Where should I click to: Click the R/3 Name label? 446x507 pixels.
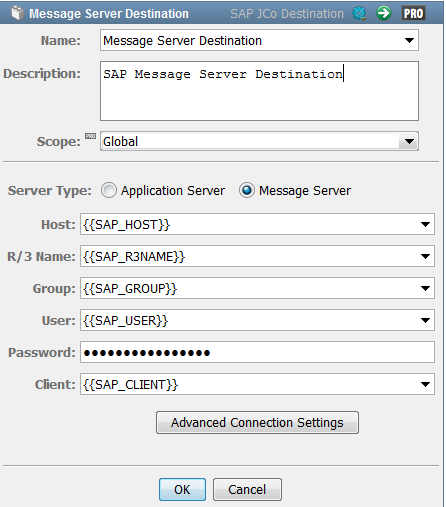(x=42, y=256)
